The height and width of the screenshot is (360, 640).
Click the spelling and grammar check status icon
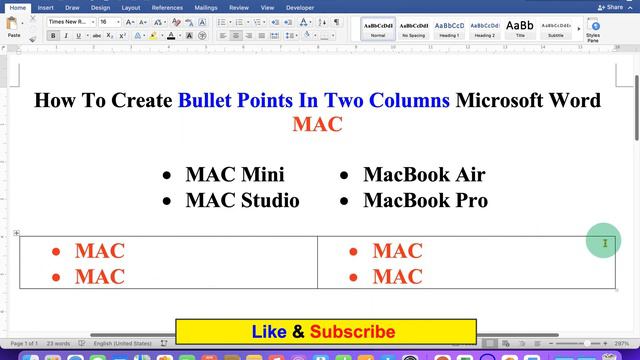coord(82,343)
